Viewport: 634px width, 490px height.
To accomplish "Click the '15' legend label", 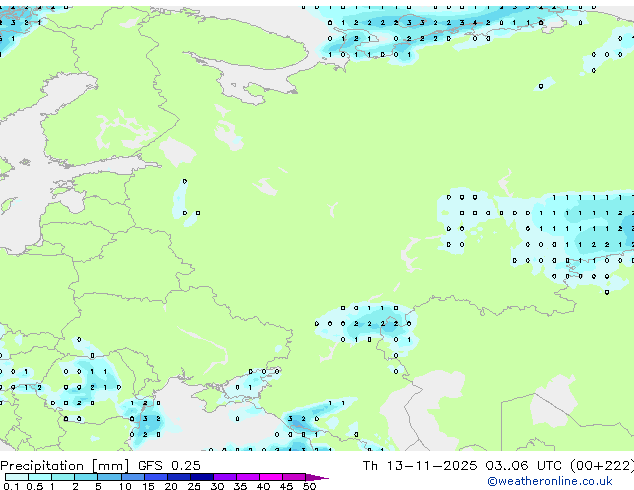I will click(148, 486).
